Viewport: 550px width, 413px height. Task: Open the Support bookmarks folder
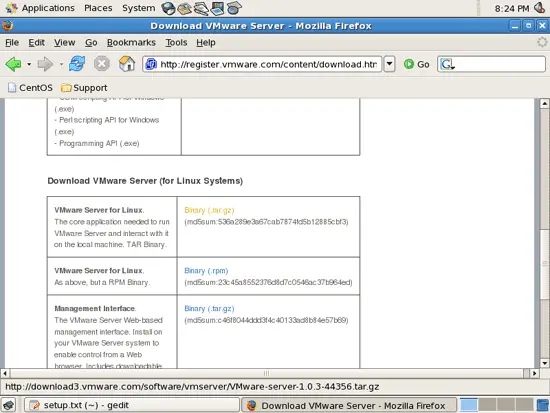click(x=84, y=88)
